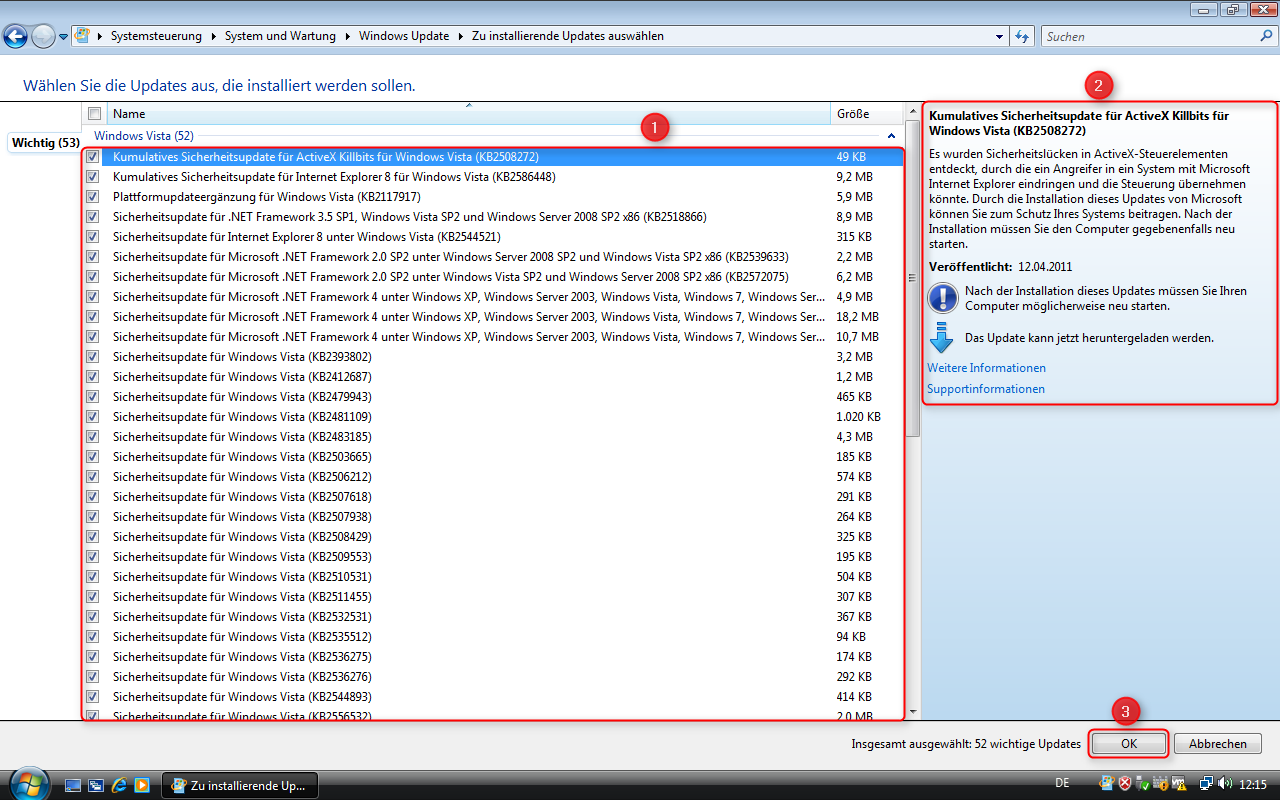Uncheck the update KB2508272
Screen dimensions: 1280x800
tap(92, 156)
